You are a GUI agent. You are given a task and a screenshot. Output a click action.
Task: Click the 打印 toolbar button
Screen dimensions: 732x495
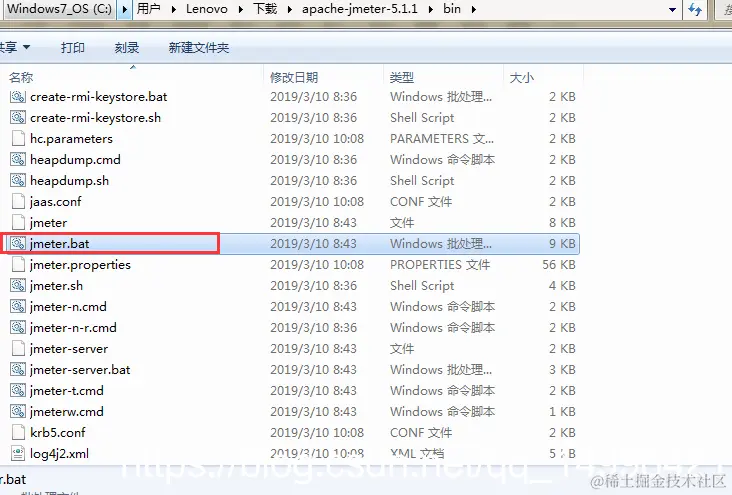coord(72,47)
